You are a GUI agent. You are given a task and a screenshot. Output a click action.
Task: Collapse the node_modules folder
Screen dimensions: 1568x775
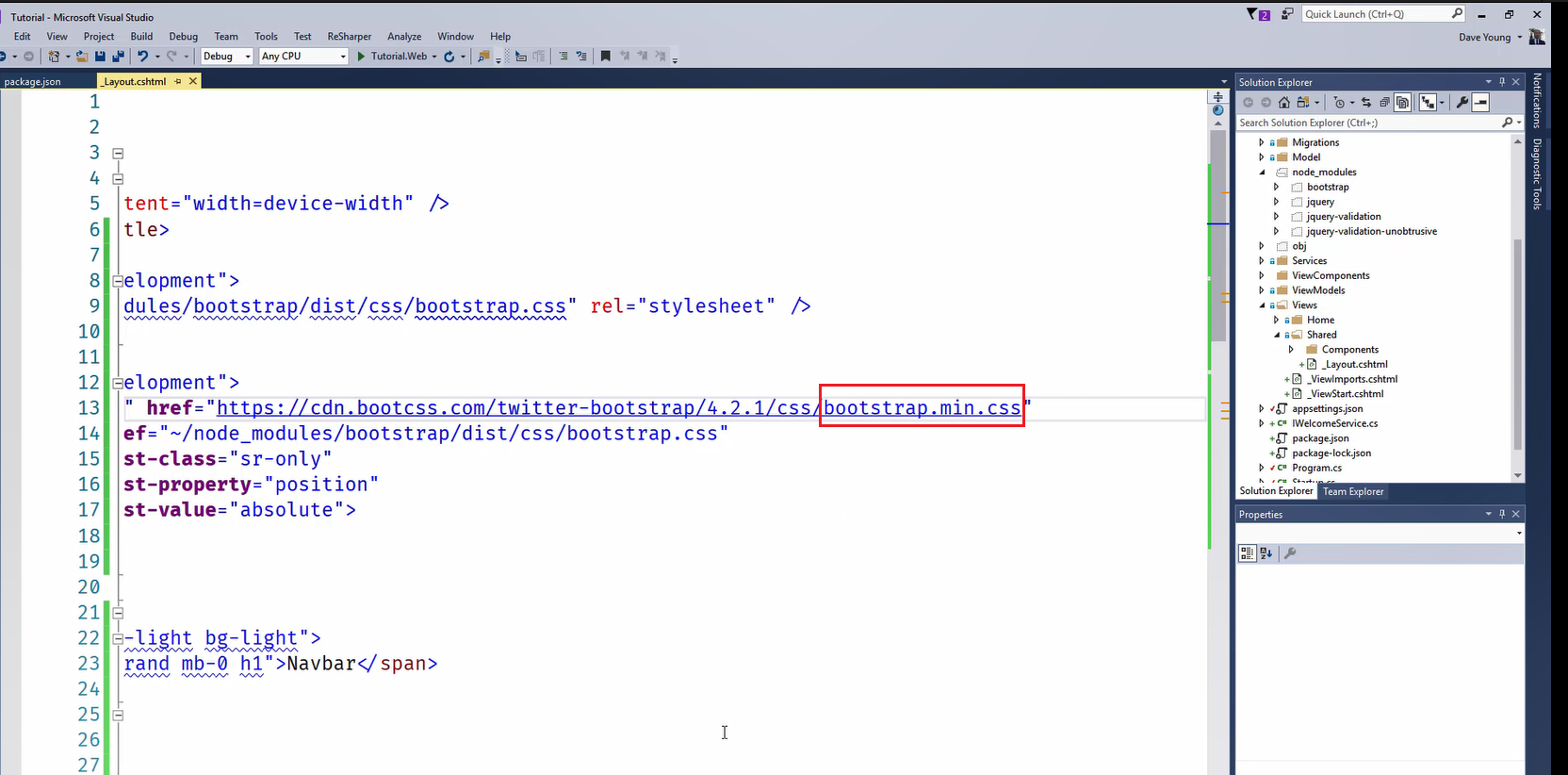(x=1262, y=172)
